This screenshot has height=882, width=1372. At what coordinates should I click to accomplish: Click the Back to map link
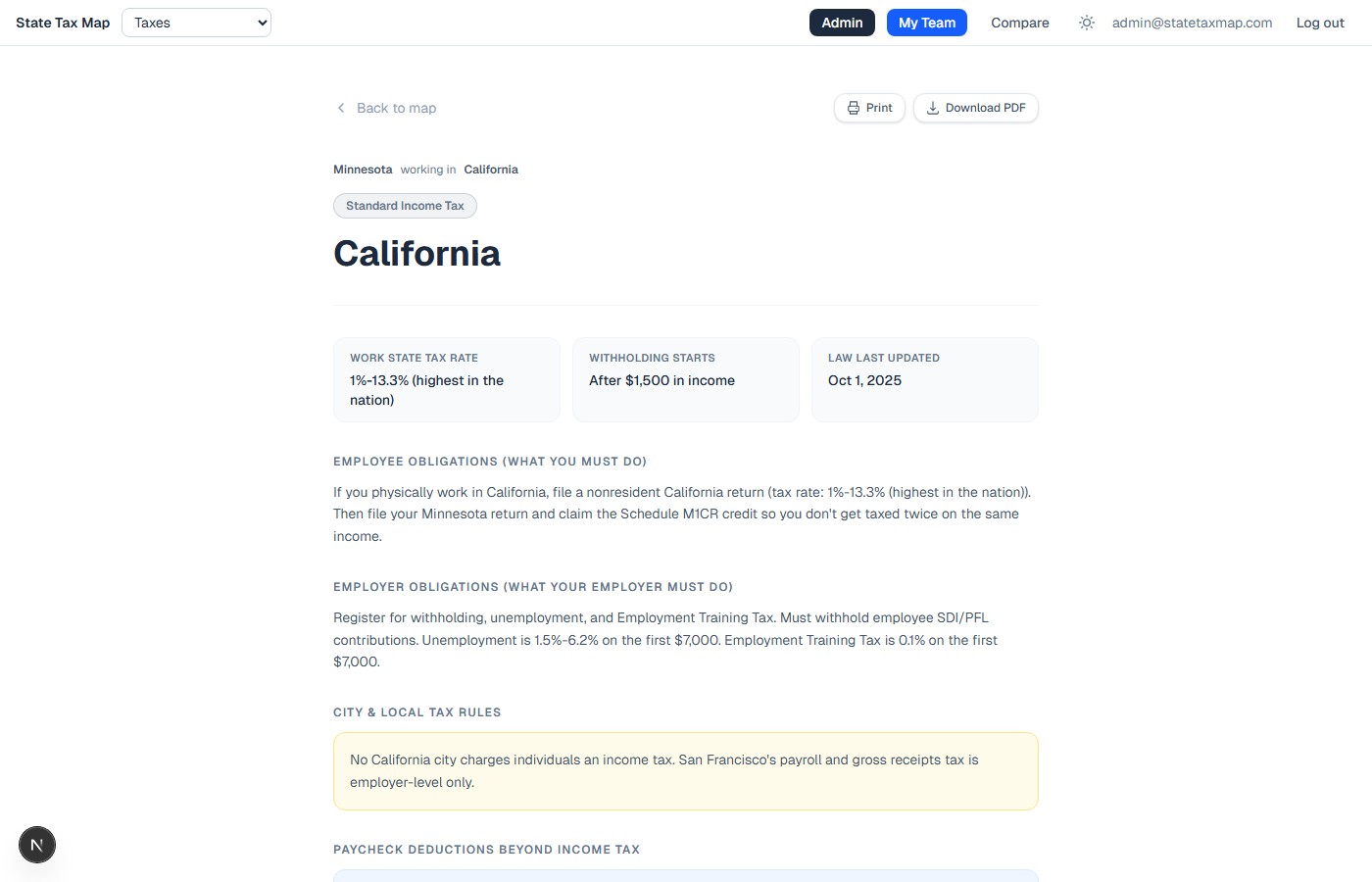point(396,108)
